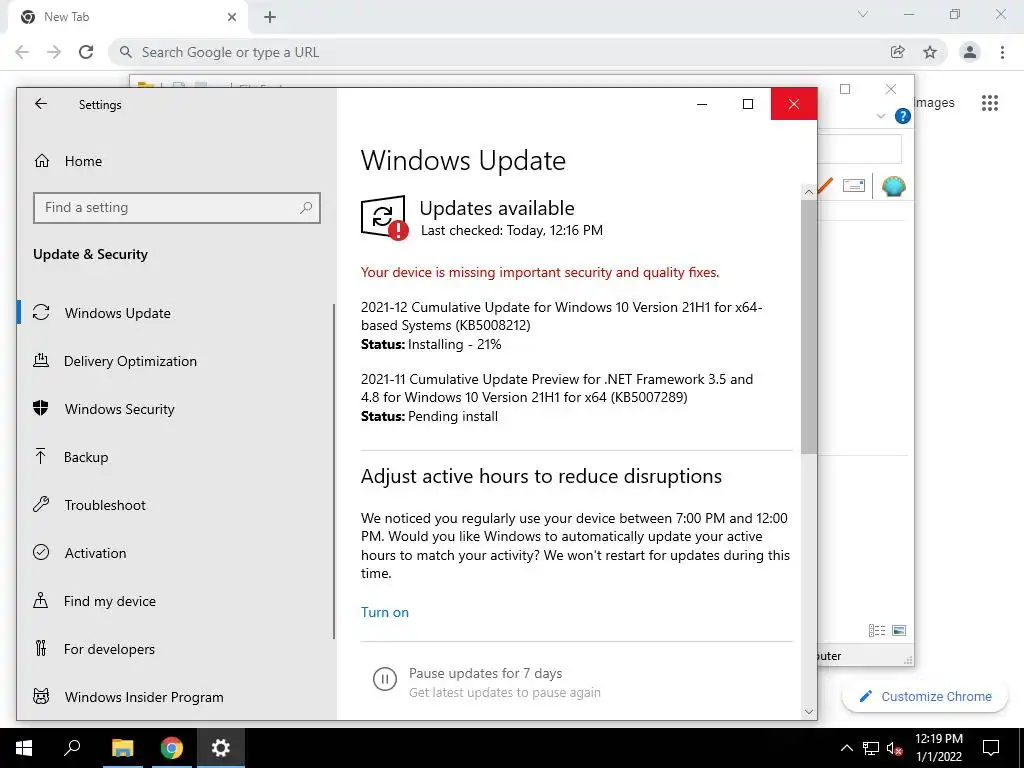The height and width of the screenshot is (768, 1024).
Task: Open Backup settings
Action: click(86, 457)
